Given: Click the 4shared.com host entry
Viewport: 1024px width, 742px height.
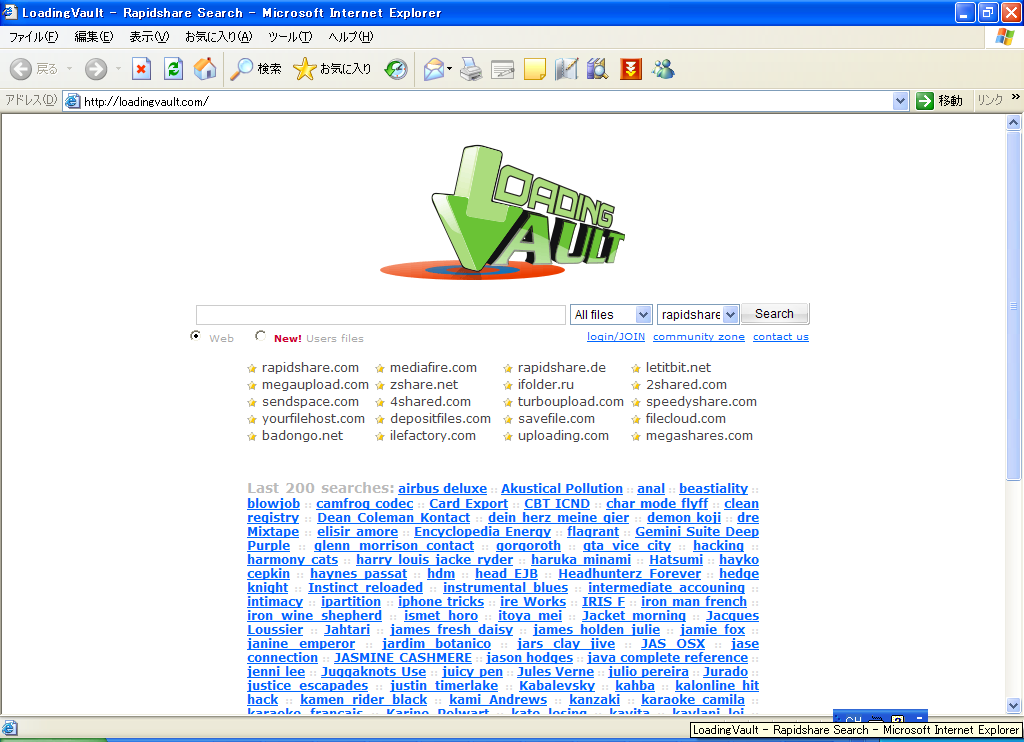Looking at the screenshot, I should click(430, 402).
